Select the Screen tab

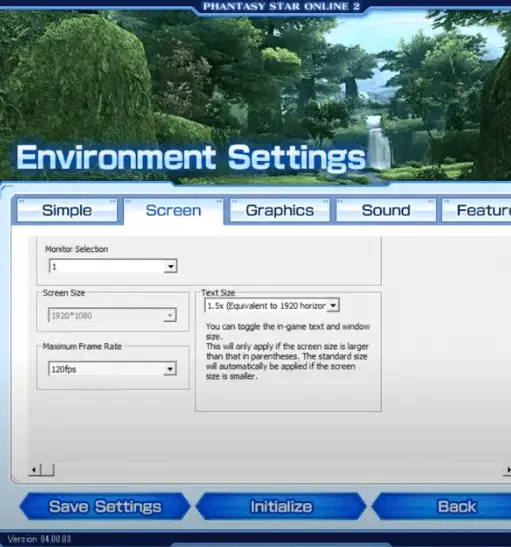pyautogui.click(x=173, y=210)
